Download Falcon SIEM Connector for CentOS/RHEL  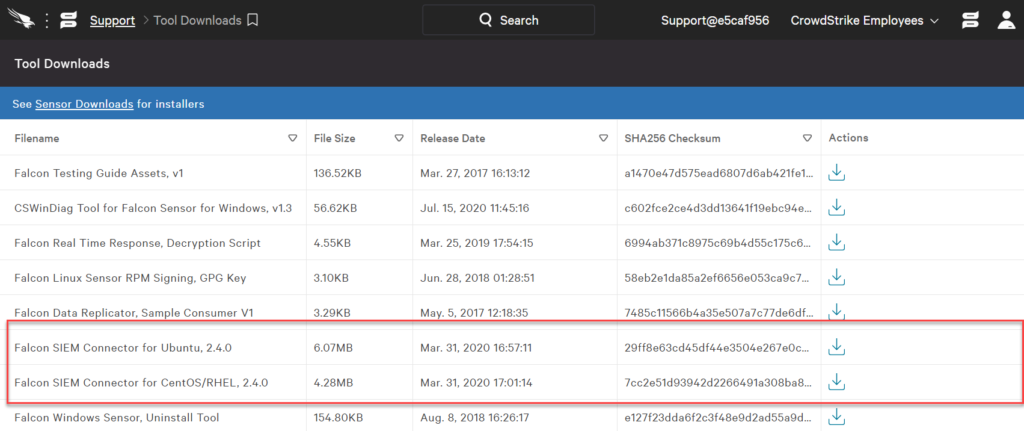point(837,382)
